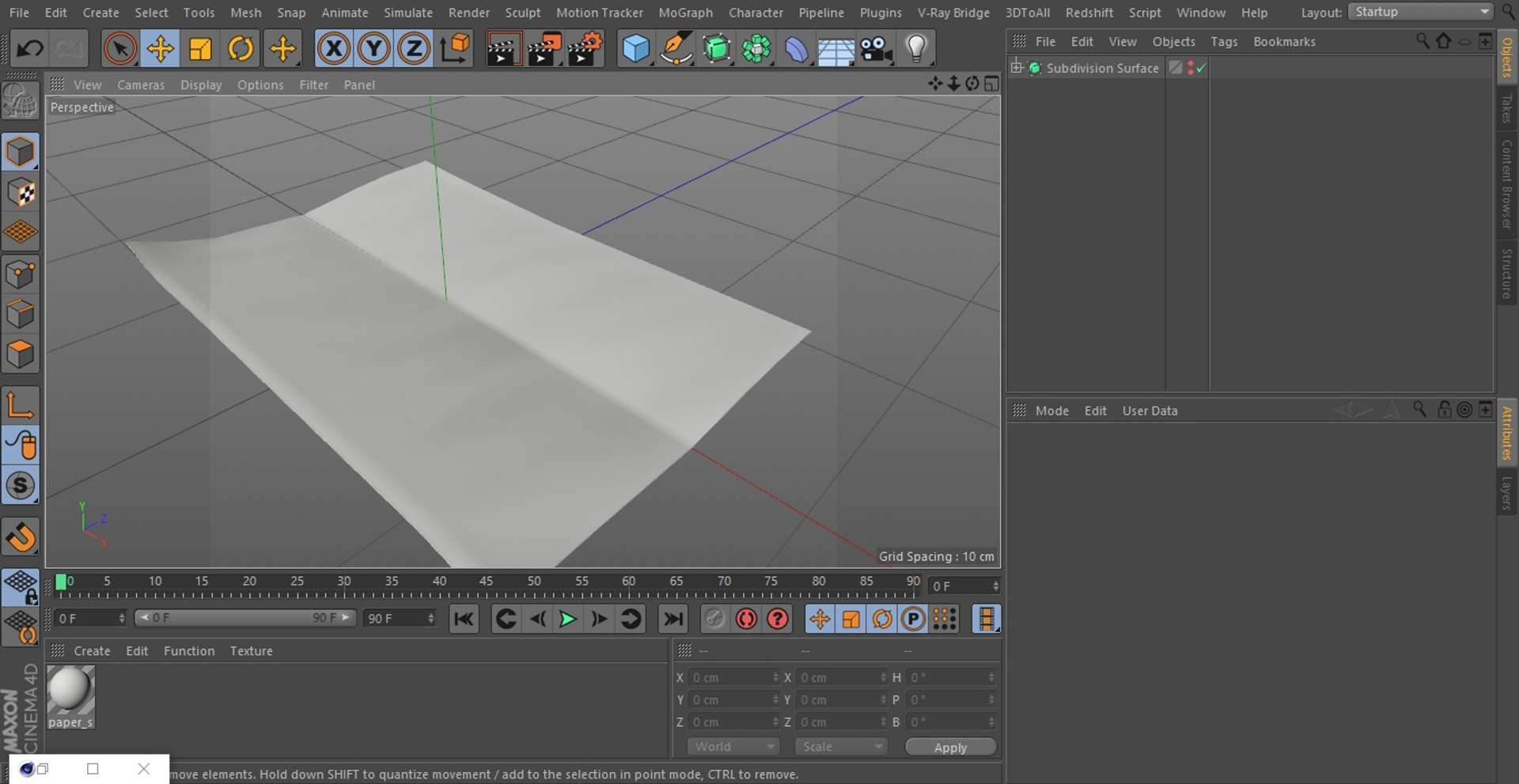Open the Layout dropdown set to Startup

(1421, 12)
